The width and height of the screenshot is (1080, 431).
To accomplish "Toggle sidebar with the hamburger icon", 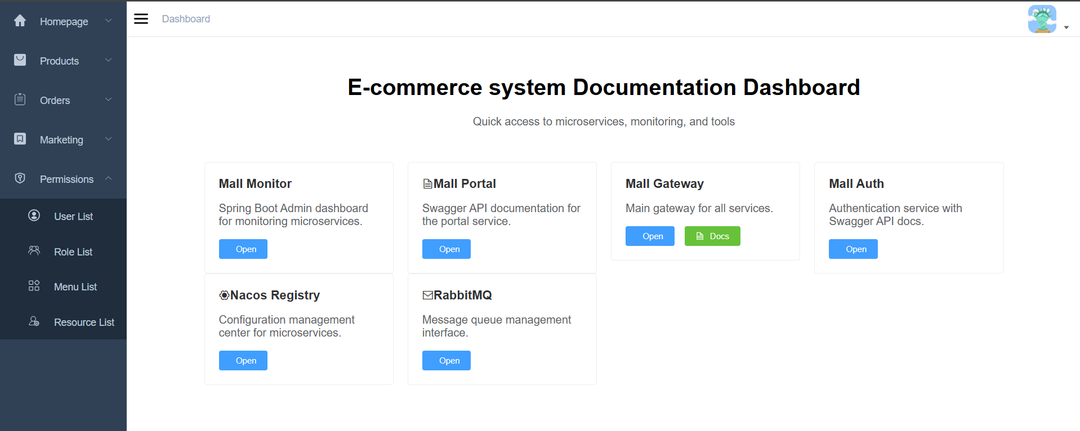I will pyautogui.click(x=141, y=18).
